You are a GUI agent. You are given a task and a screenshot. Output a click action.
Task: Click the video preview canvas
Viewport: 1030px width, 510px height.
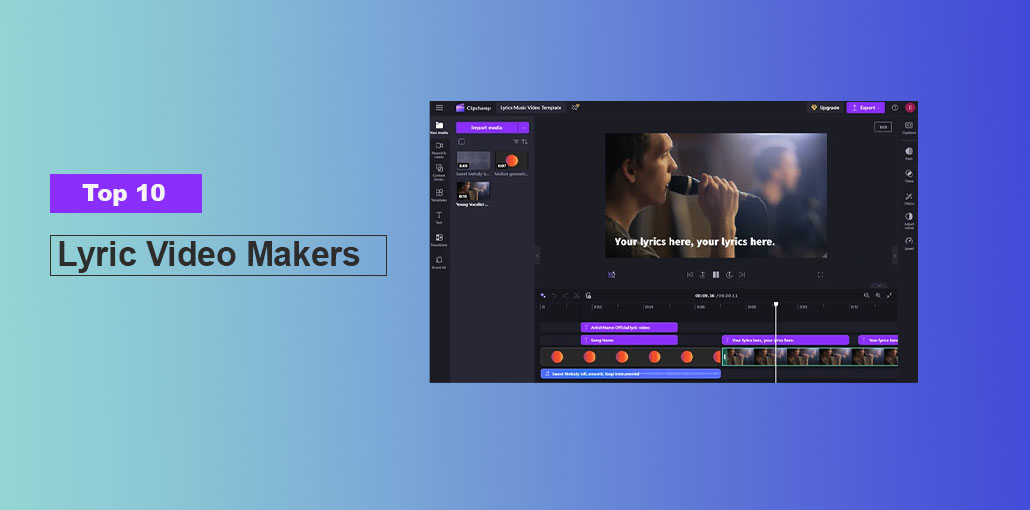tap(716, 195)
